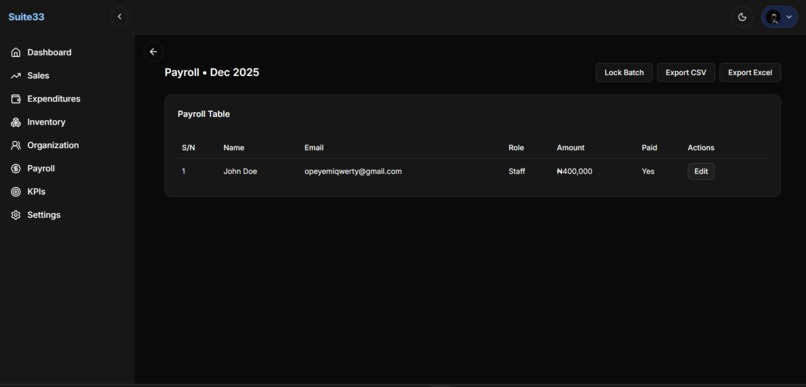This screenshot has width=806, height=387.
Task: Click the Yes paid status cell
Action: 648,172
